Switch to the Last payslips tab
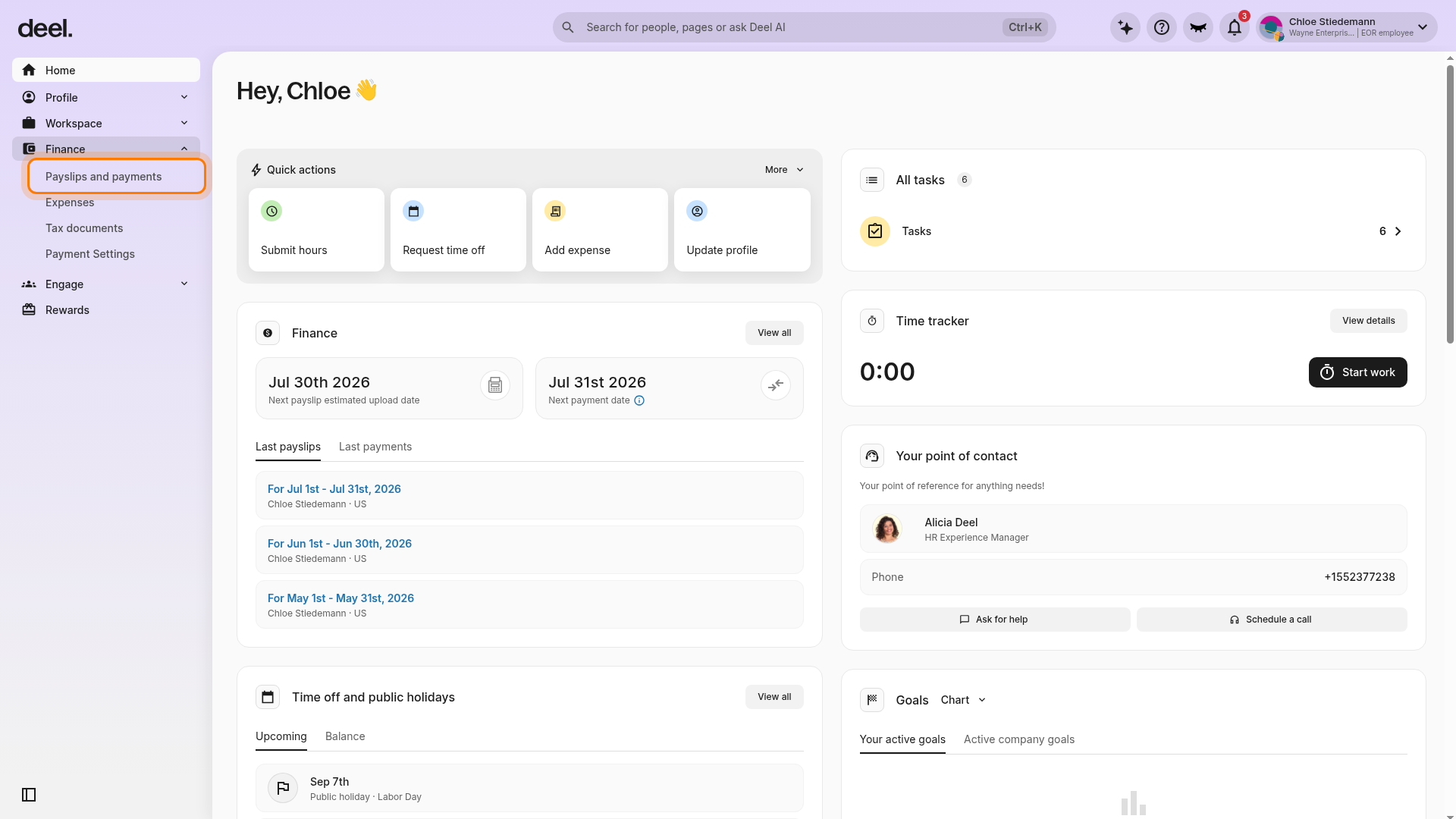Image resolution: width=1456 pixels, height=819 pixels. (288, 447)
